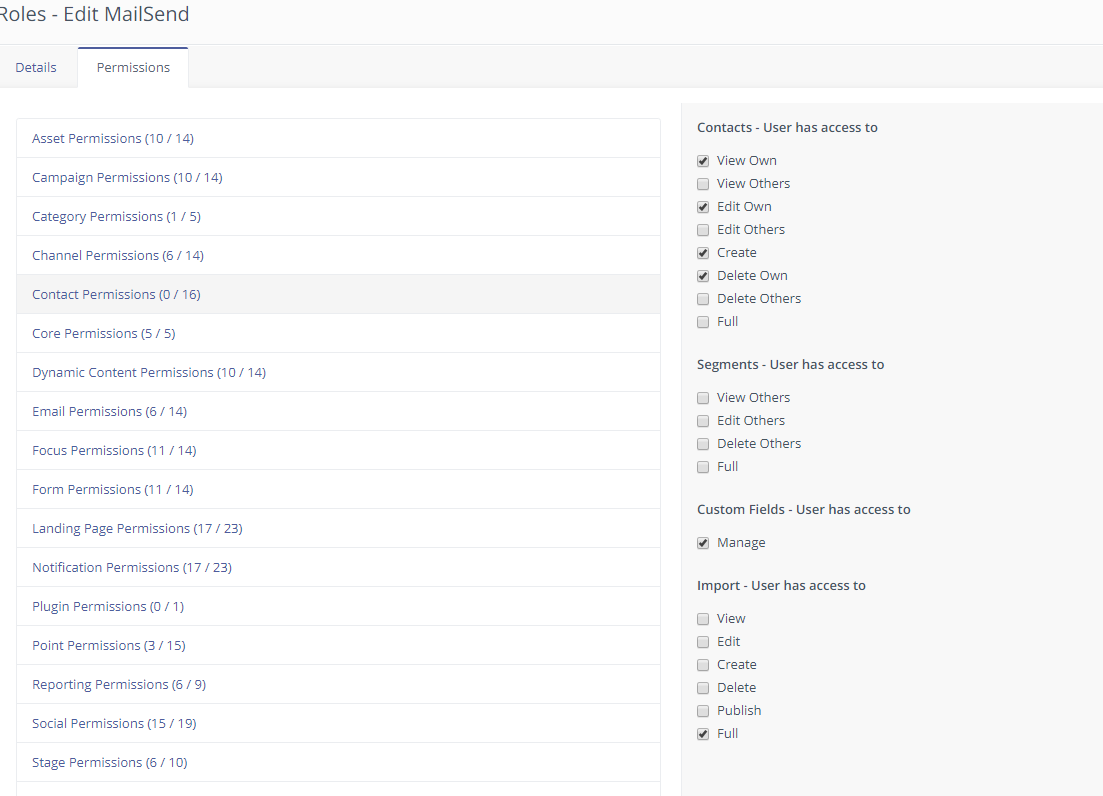Open Social Permissions settings

point(113,723)
